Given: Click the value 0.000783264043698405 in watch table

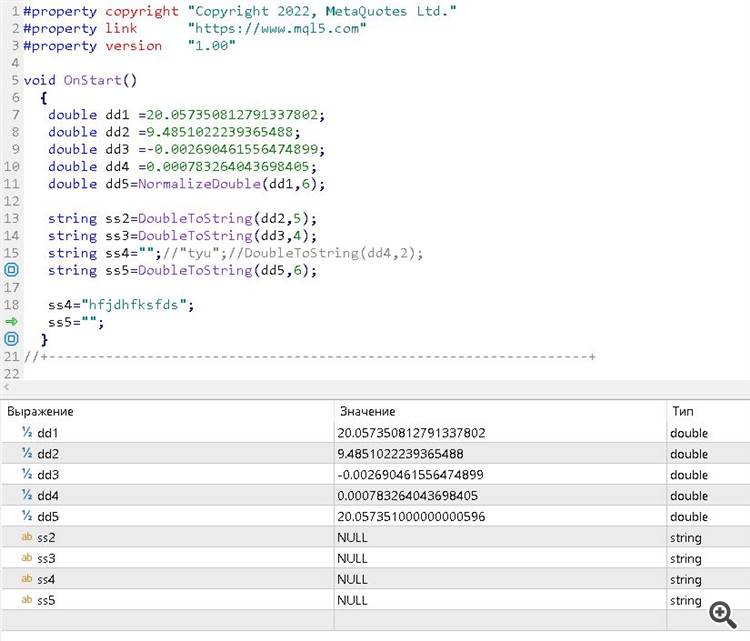Looking at the screenshot, I should (408, 496).
